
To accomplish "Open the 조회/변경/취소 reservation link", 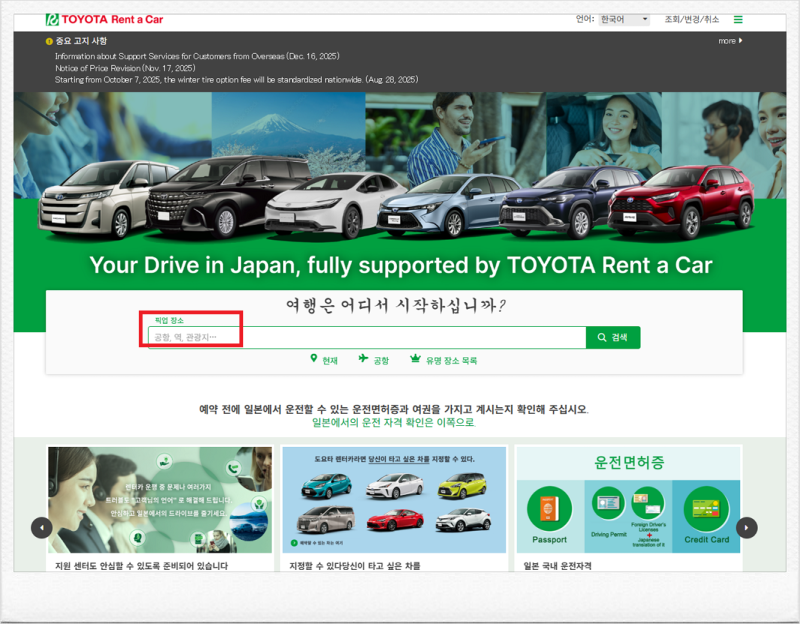I will coord(691,19).
